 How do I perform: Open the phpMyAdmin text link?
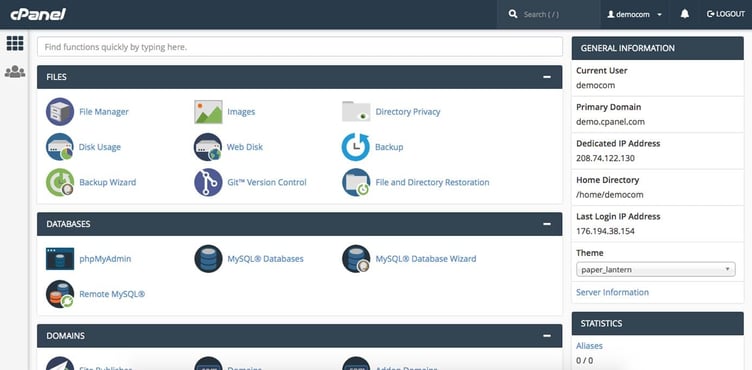point(105,259)
